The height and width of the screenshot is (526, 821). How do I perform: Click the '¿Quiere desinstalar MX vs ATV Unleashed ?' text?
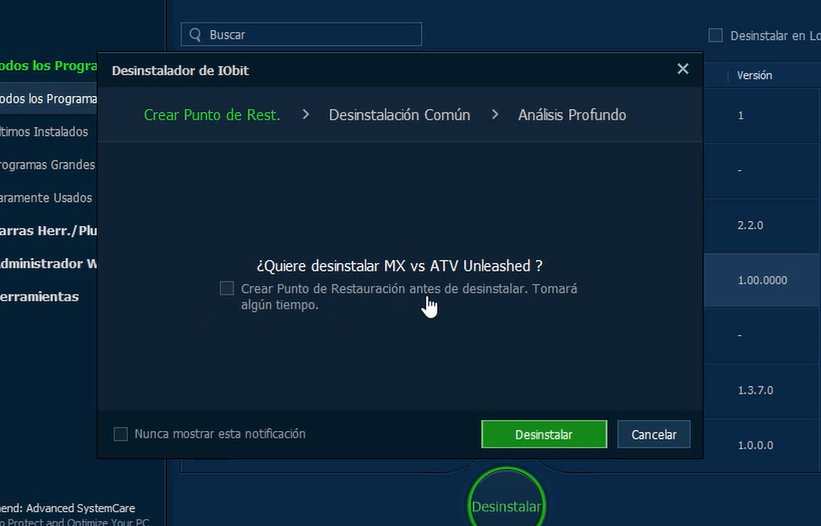tap(400, 266)
